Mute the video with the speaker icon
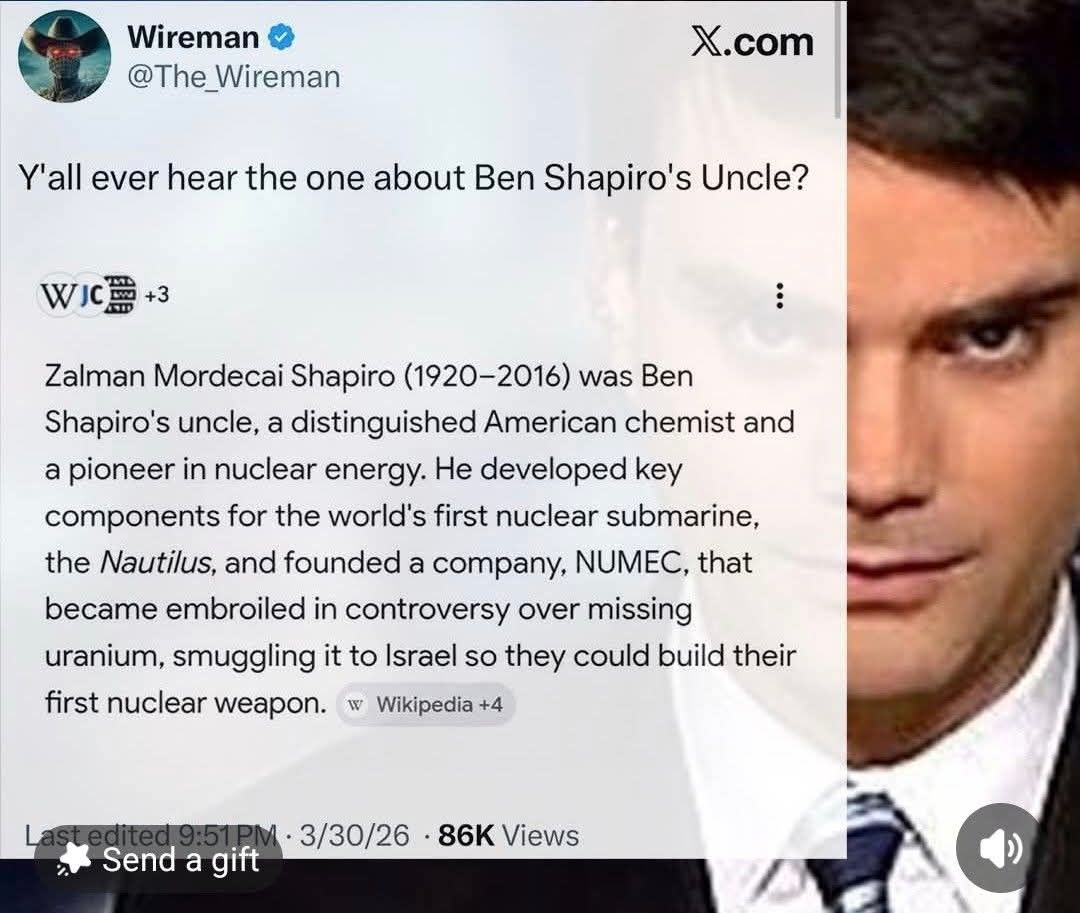 coord(1000,848)
